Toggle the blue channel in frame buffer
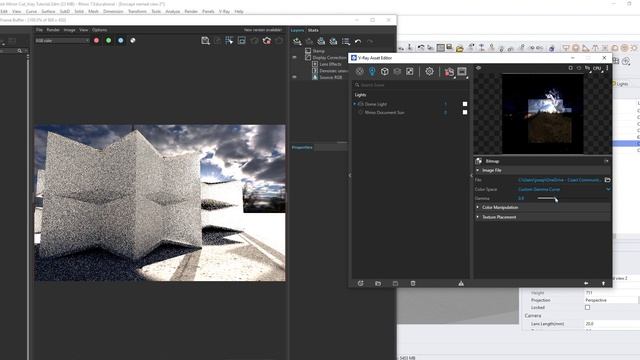 (120, 40)
